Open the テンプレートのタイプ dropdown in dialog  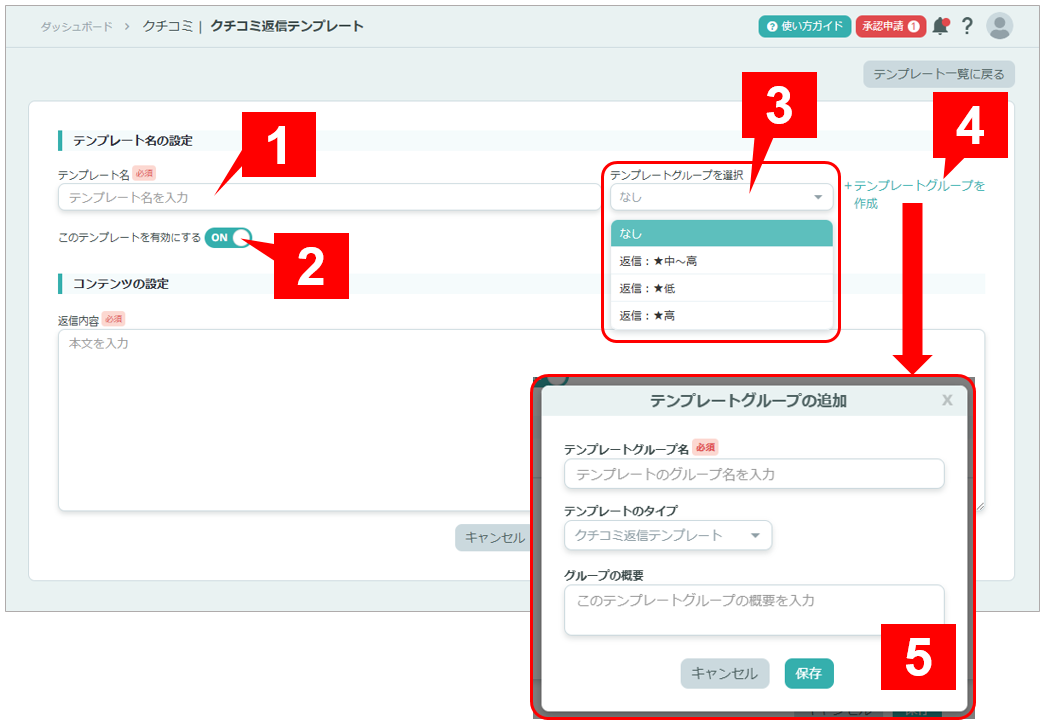tap(667, 535)
